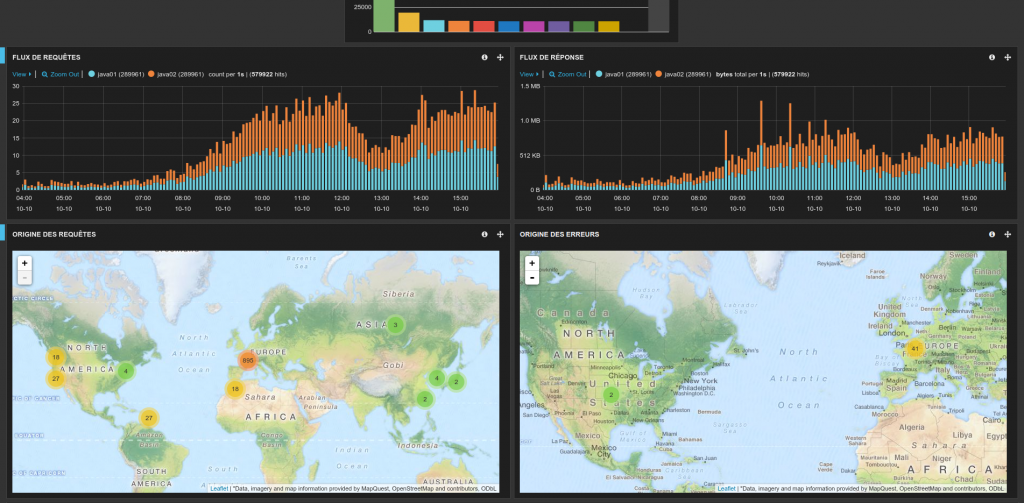Zoom out on Origine des Erreurs map
The image size is (1024, 503).
532,277
